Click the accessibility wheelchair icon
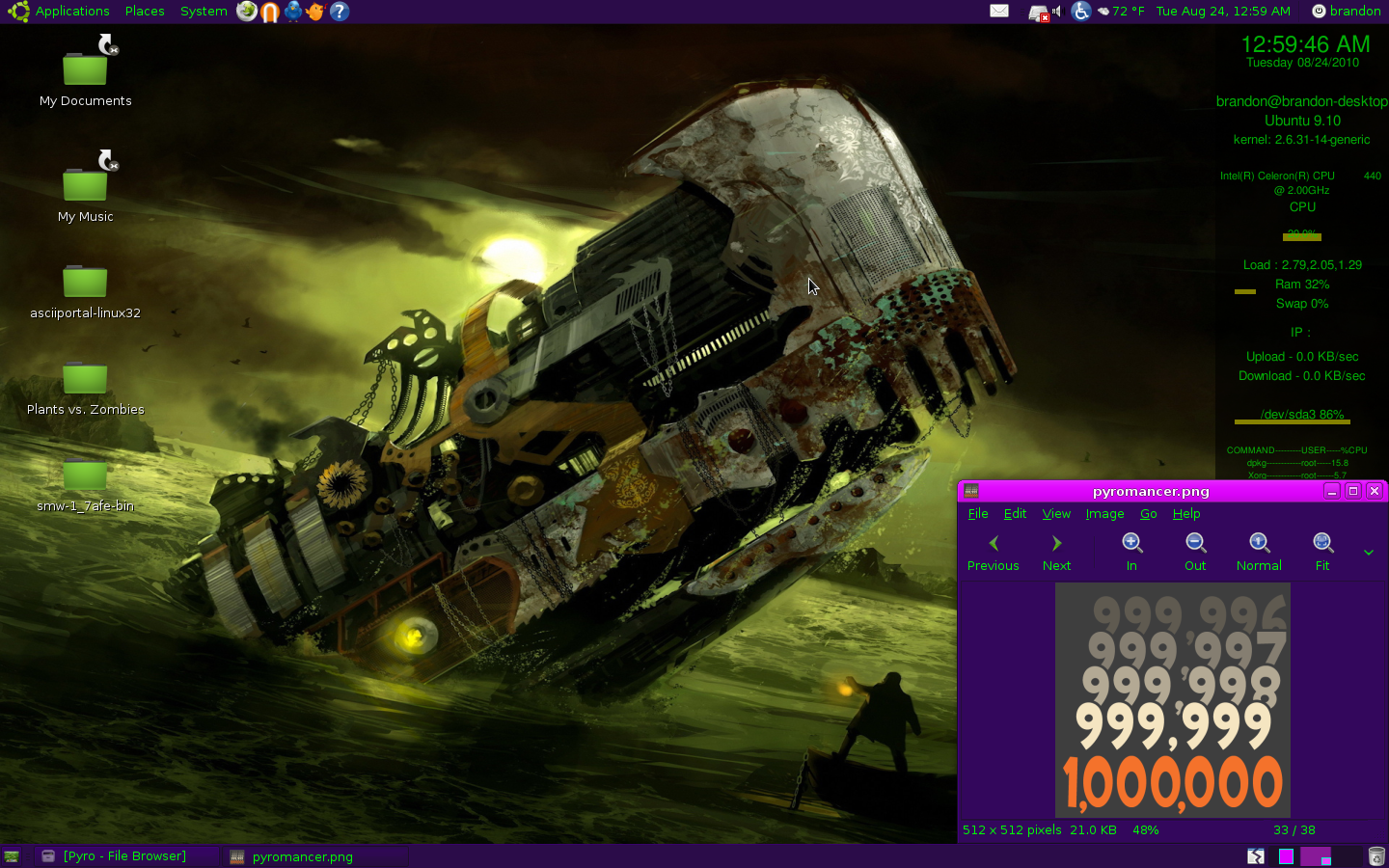1389x868 pixels. coord(1080,12)
